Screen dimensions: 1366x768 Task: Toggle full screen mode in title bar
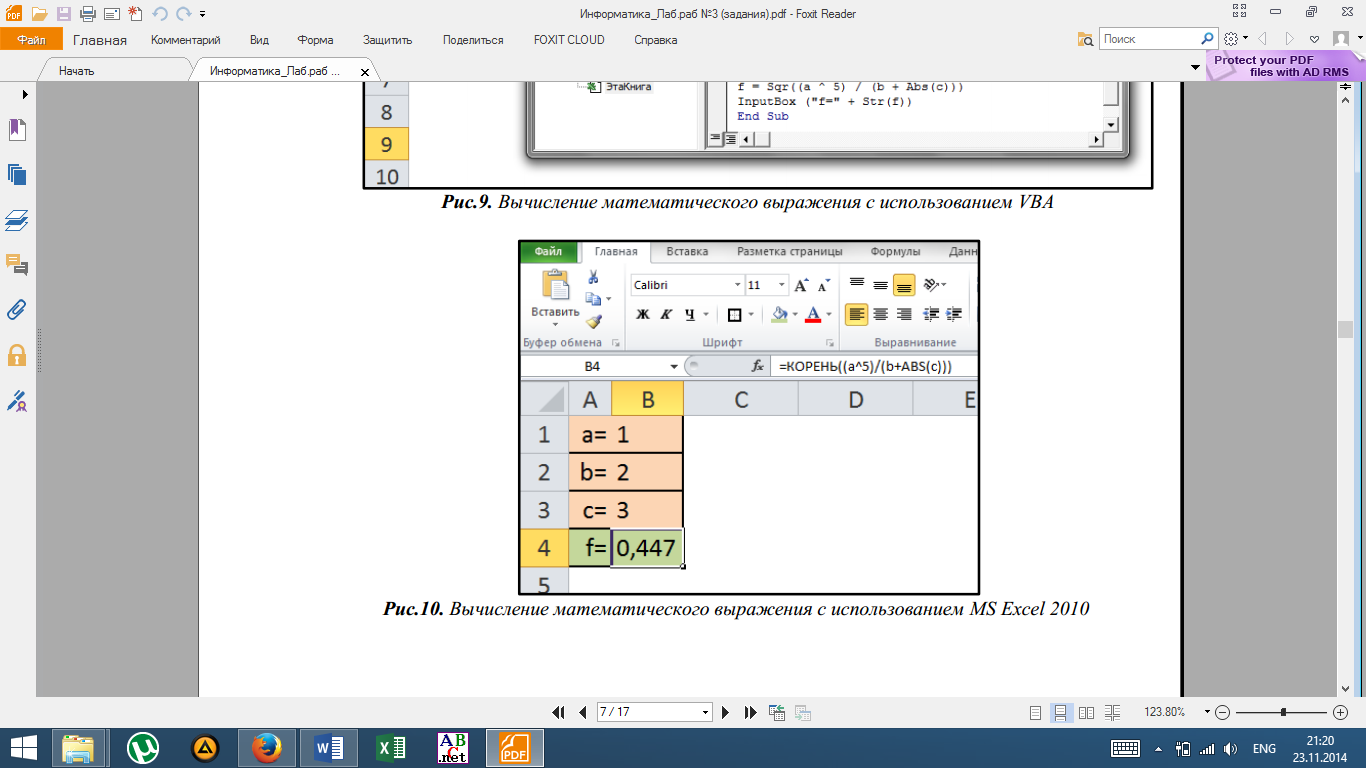1239,11
